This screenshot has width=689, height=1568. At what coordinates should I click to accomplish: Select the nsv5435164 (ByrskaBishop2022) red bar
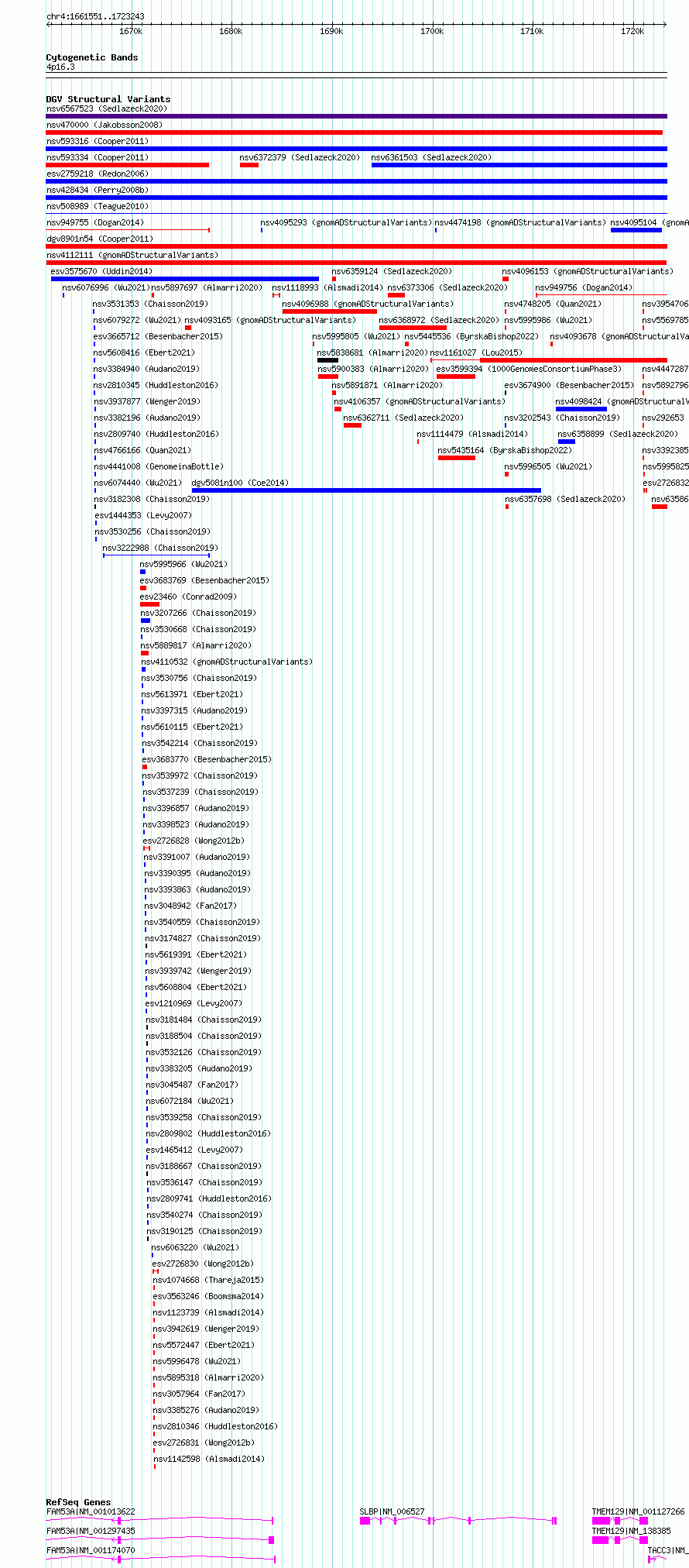pos(457,458)
